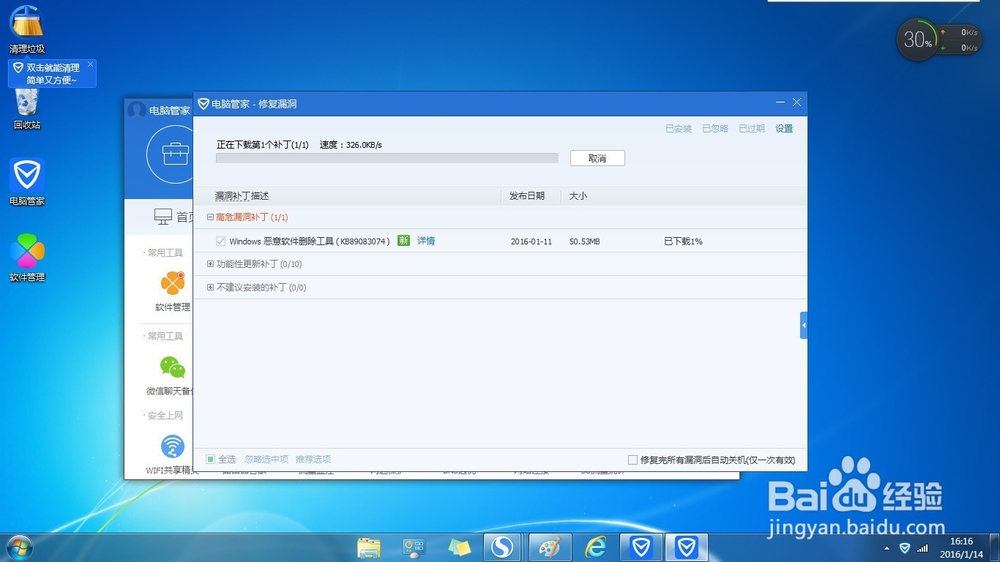Open 软件管理 clover icon in background window

pyautogui.click(x=172, y=284)
